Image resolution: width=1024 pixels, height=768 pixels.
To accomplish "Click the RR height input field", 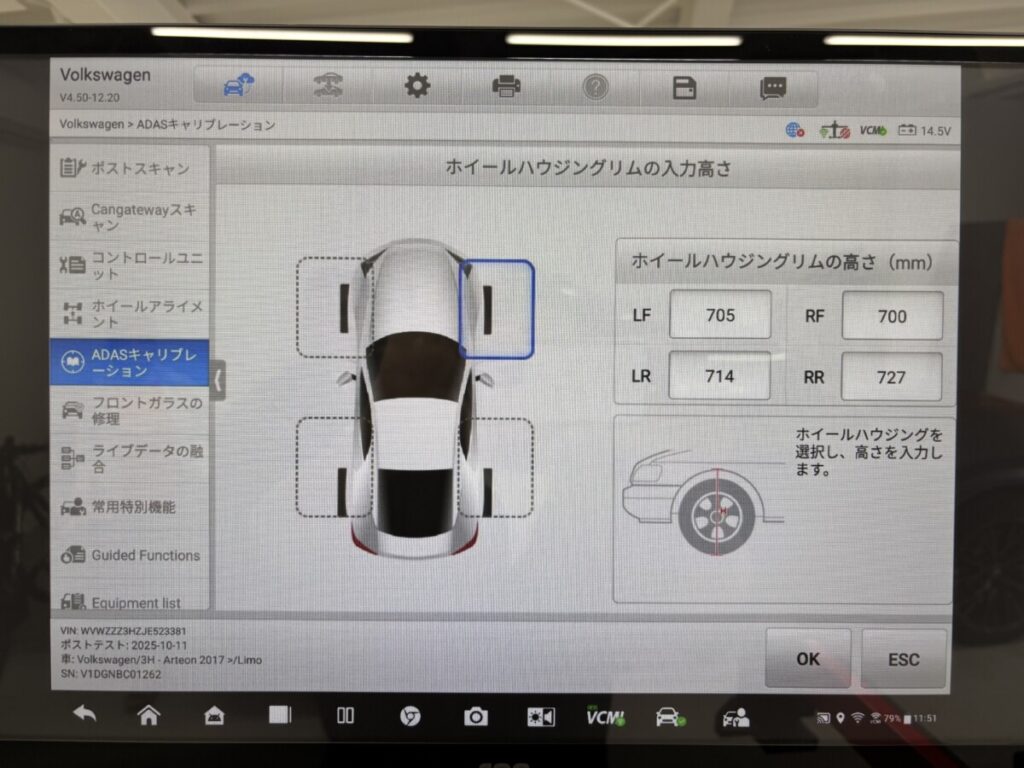I will click(891, 377).
